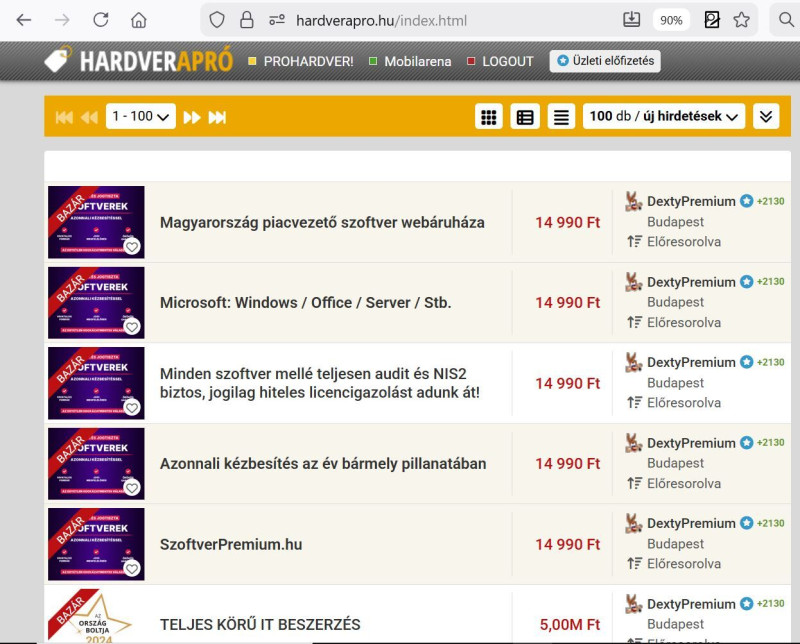Viewport: 800px width, 644px height.
Task: Open DextyPremium profile in Magyarország piacvezető row
Action: [691, 201]
